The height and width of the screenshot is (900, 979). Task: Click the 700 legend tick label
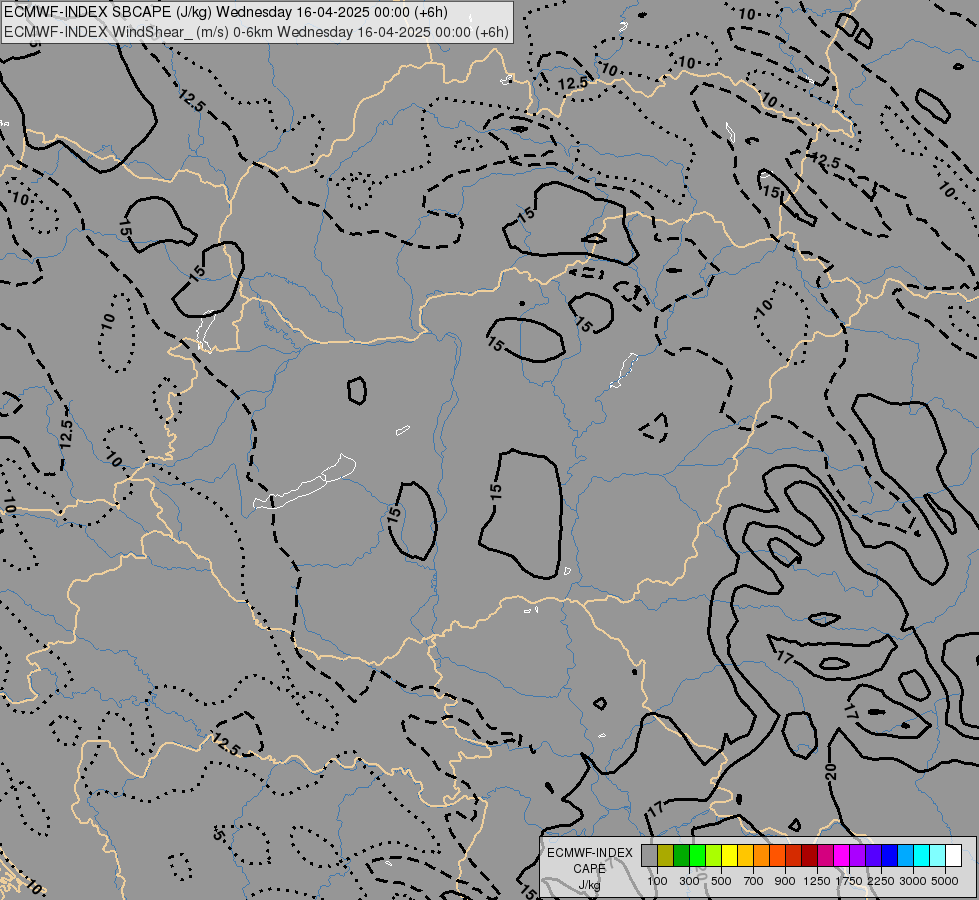pyautogui.click(x=754, y=881)
